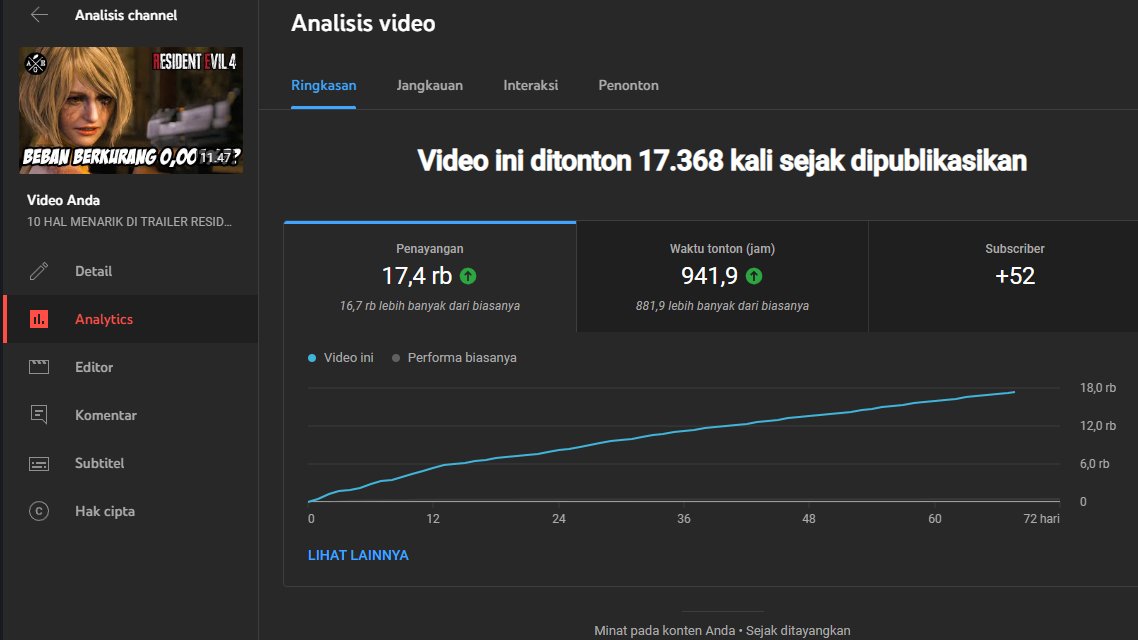Click the blue line in the views chart

click(660, 436)
